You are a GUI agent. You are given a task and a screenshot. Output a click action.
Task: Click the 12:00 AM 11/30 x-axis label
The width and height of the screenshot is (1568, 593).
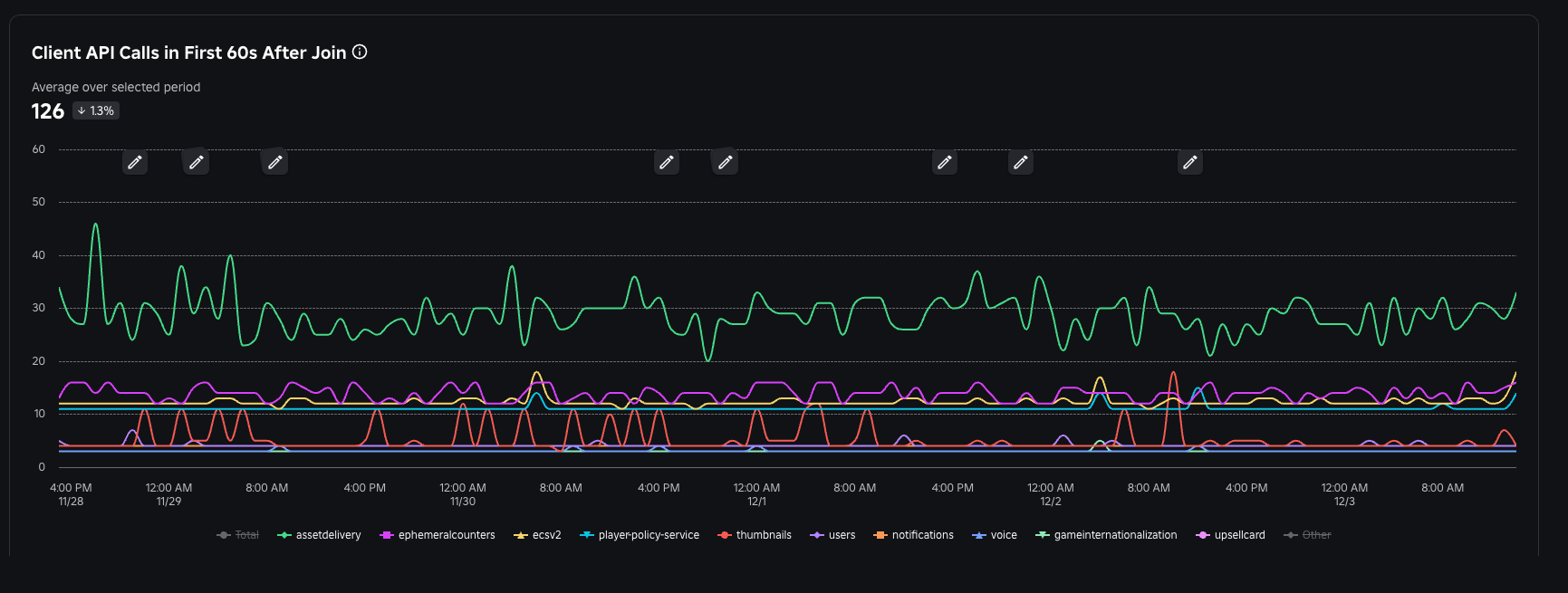[463, 494]
